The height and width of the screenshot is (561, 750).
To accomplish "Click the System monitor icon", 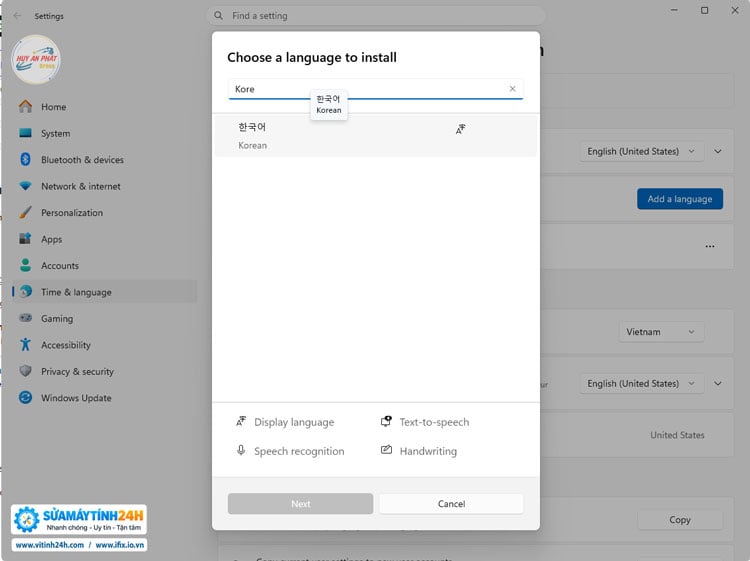I will [x=25, y=133].
